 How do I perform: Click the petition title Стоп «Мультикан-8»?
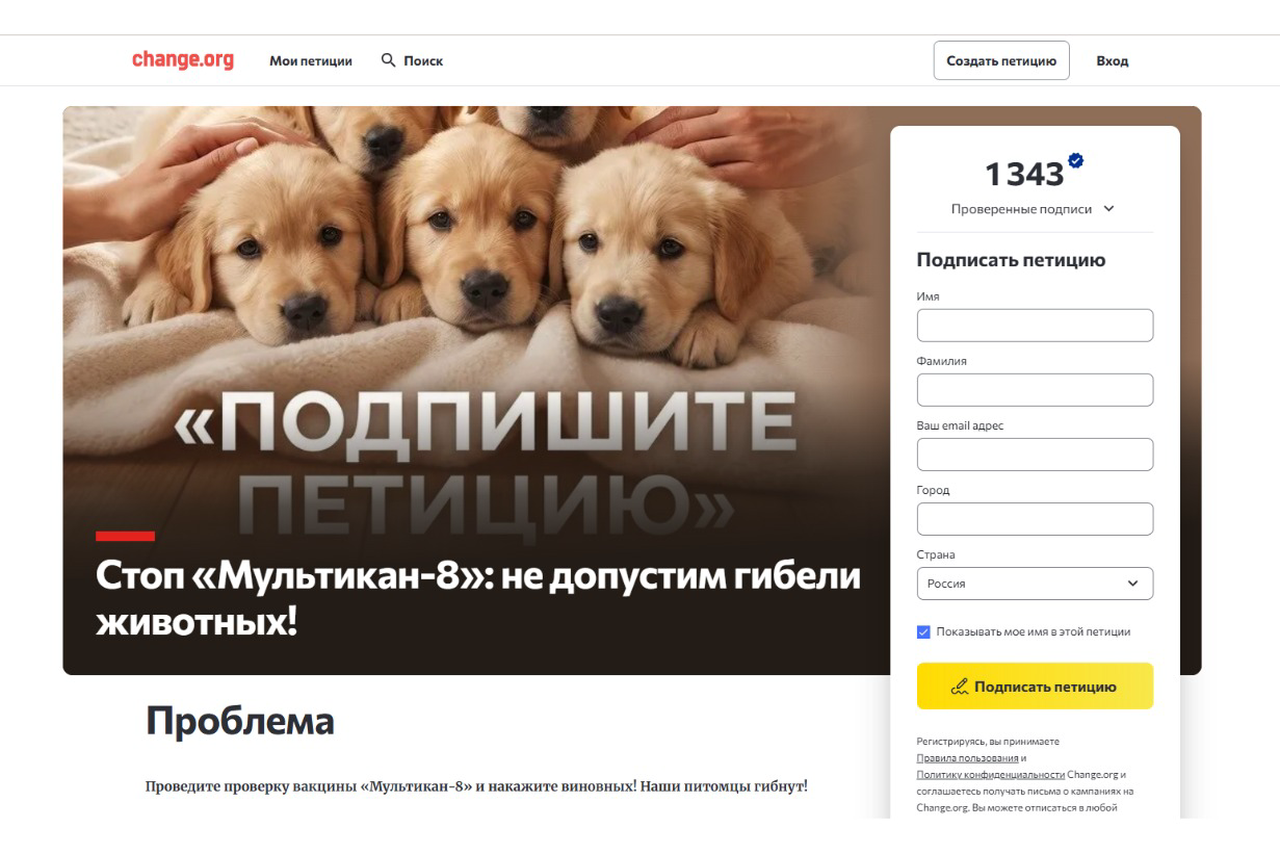(478, 598)
